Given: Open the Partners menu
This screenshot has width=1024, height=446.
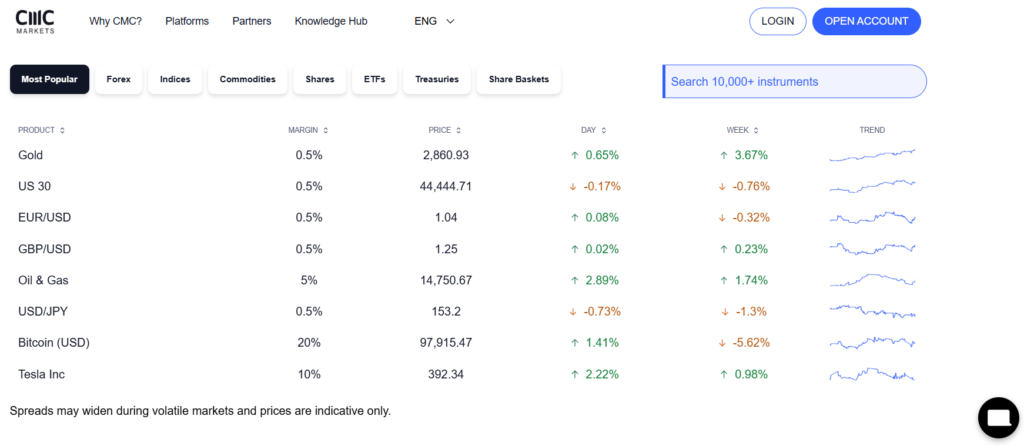Looking at the screenshot, I should coord(251,21).
